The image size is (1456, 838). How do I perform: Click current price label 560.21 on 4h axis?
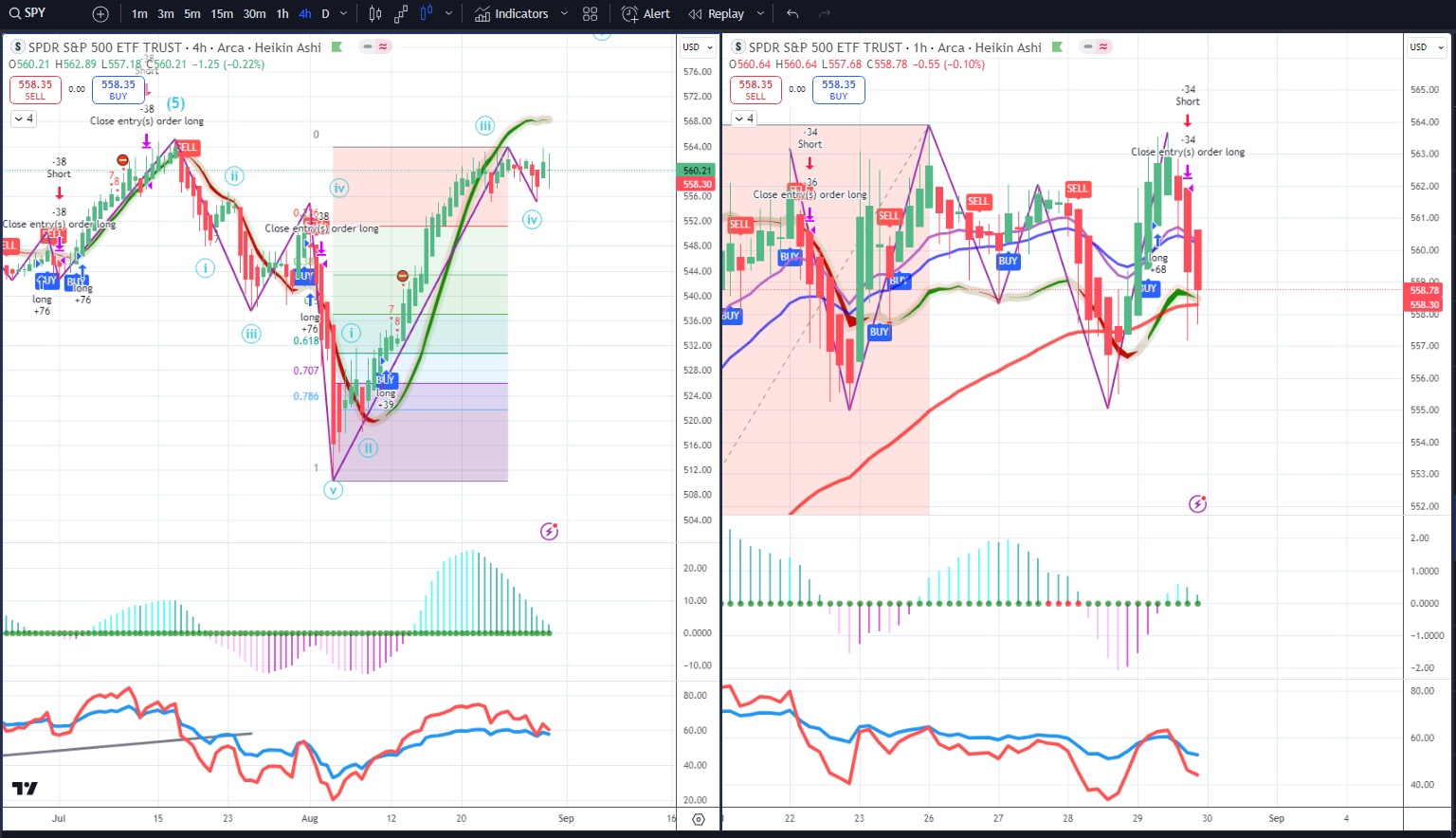click(697, 171)
